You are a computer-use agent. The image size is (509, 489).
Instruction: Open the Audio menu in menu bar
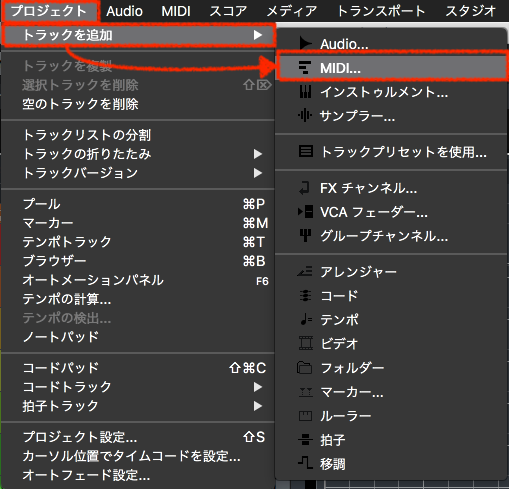coord(125,11)
